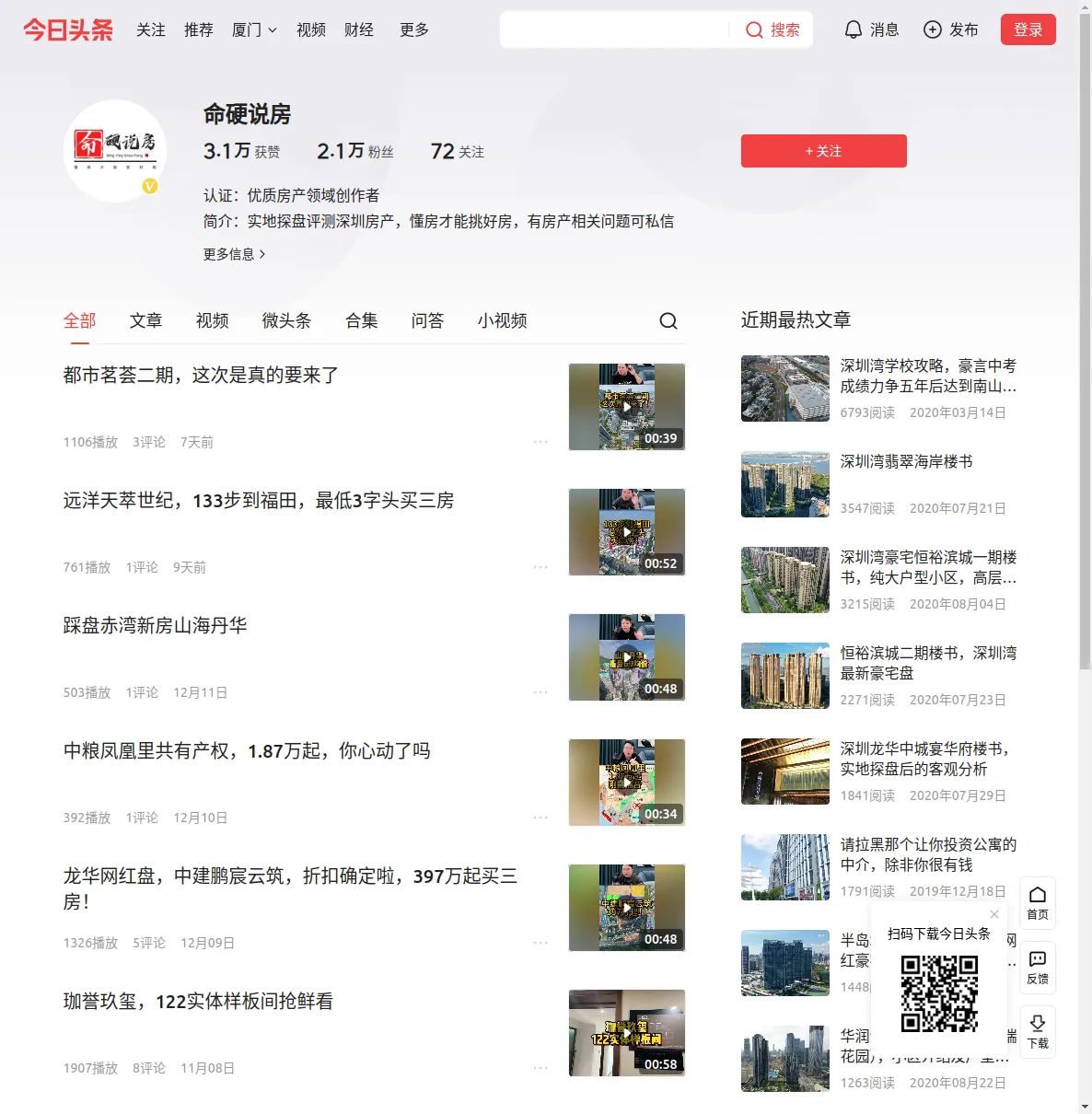Click the 搜索 button label
The width and height of the screenshot is (1092, 1114).
coord(785,30)
